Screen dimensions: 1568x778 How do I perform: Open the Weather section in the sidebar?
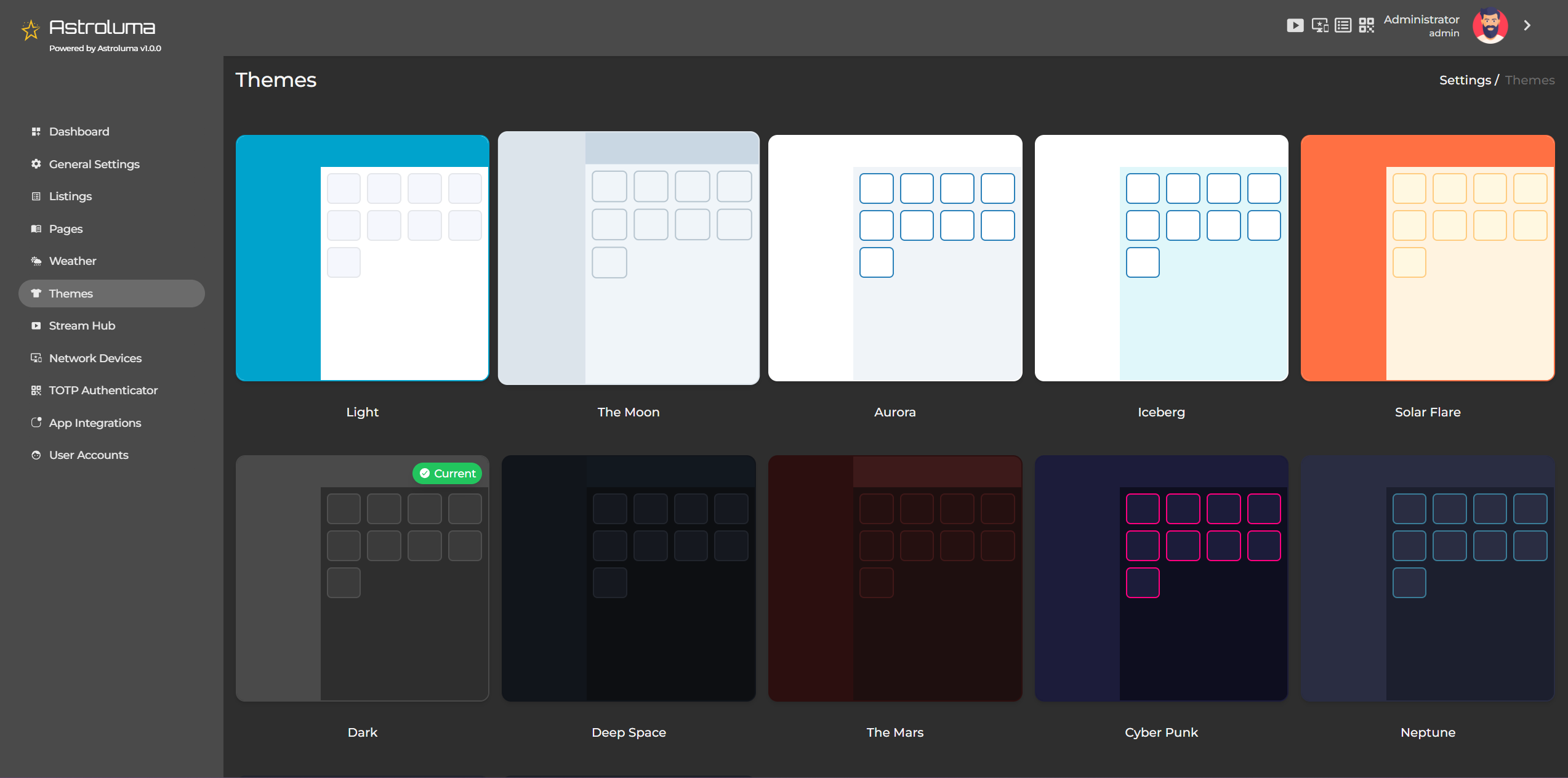click(72, 261)
